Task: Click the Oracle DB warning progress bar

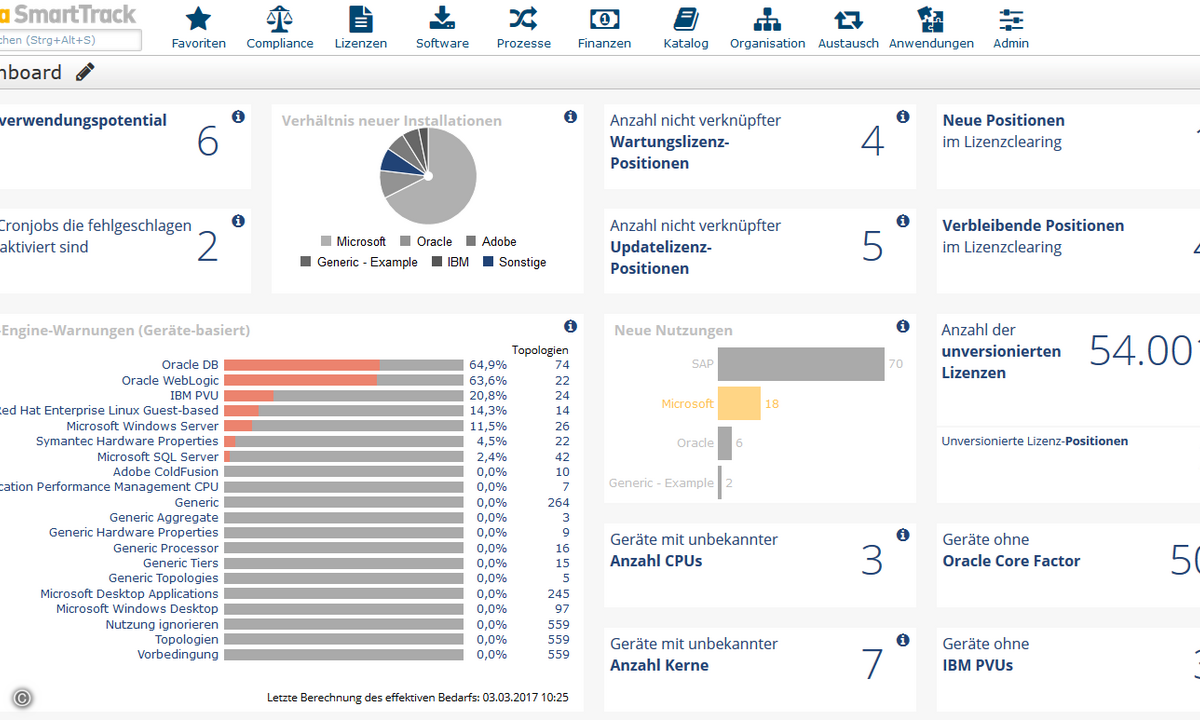Action: click(x=344, y=365)
